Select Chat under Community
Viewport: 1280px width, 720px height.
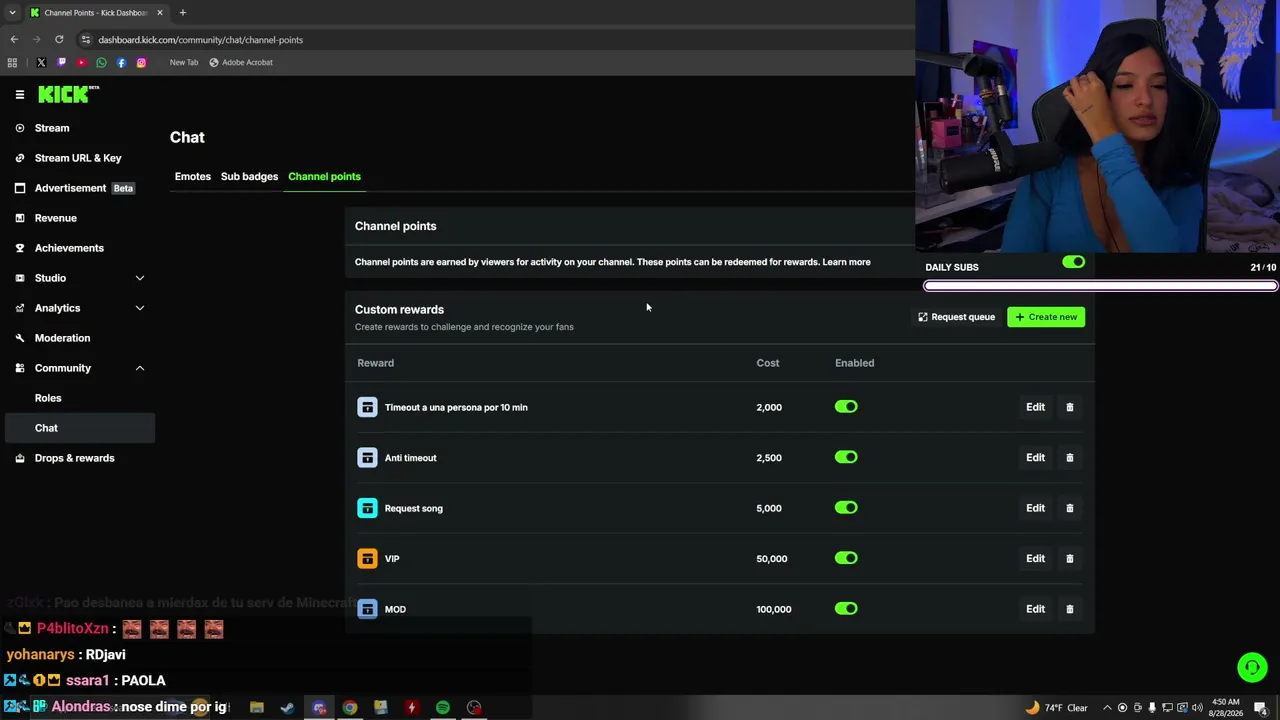point(80,428)
